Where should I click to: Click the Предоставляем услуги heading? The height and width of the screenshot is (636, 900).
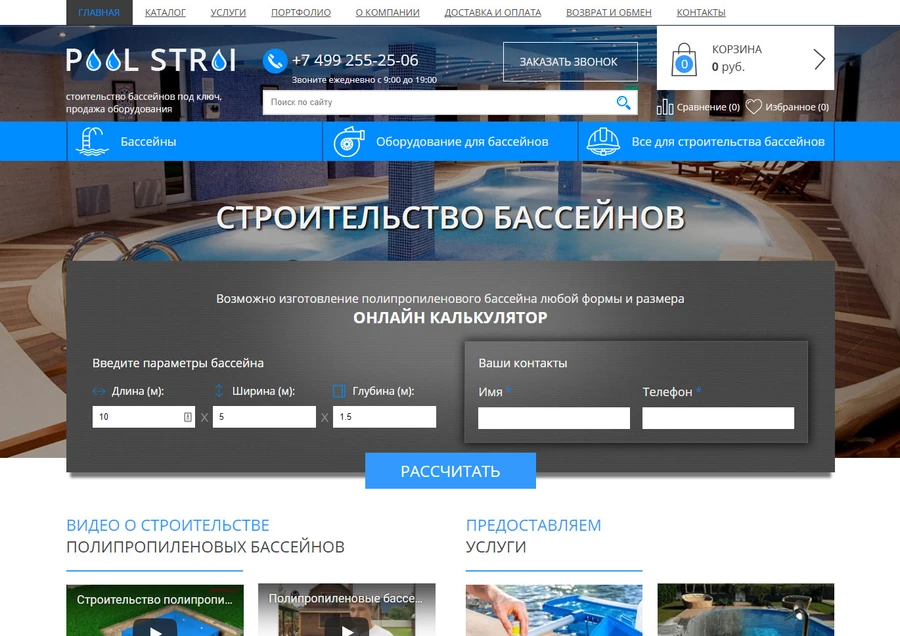(x=534, y=536)
